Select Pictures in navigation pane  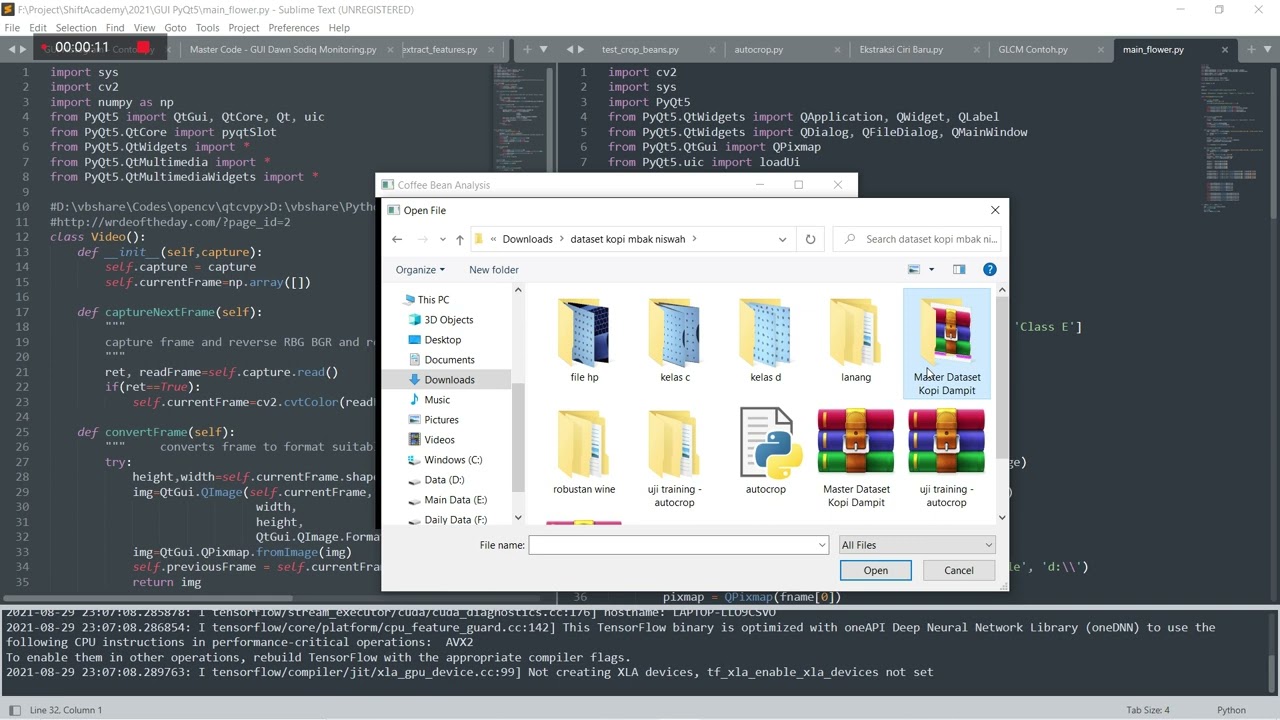441,420
